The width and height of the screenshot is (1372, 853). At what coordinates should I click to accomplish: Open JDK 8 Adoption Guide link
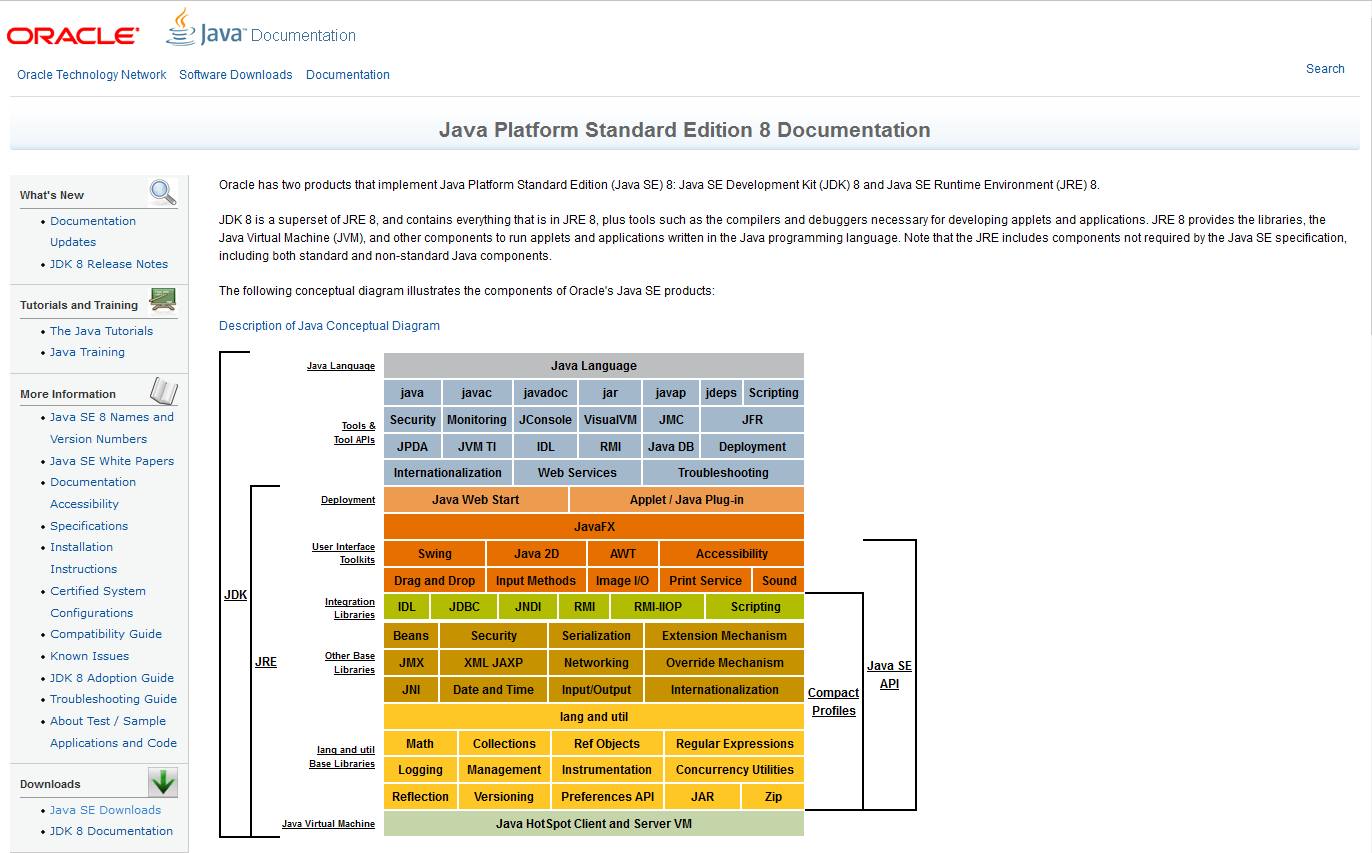pos(112,678)
